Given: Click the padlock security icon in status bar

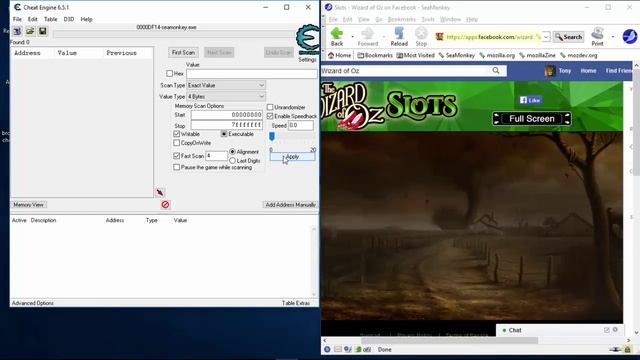Looking at the screenshot, I should 628,349.
